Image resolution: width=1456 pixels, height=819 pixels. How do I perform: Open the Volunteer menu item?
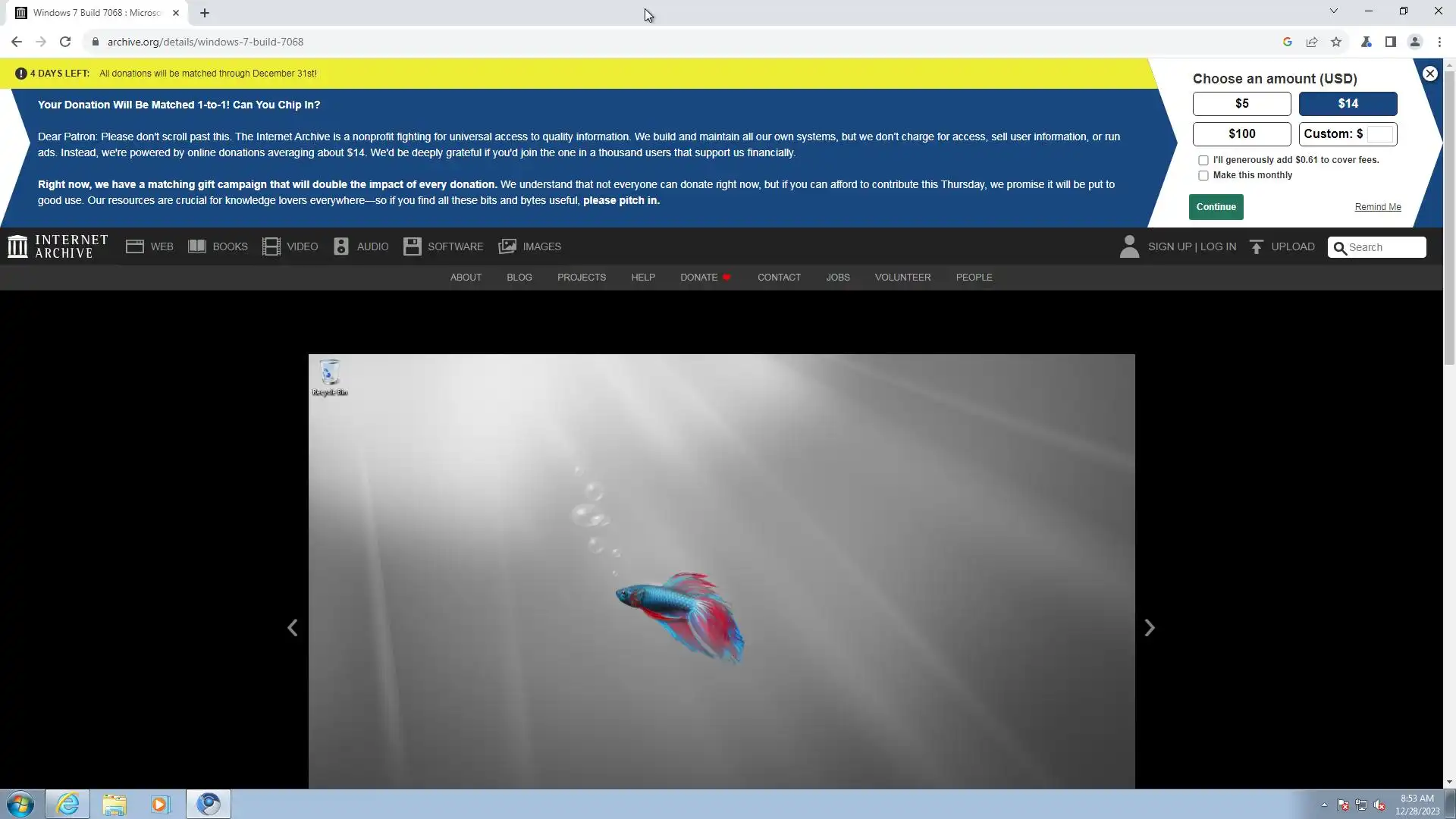pos(902,278)
